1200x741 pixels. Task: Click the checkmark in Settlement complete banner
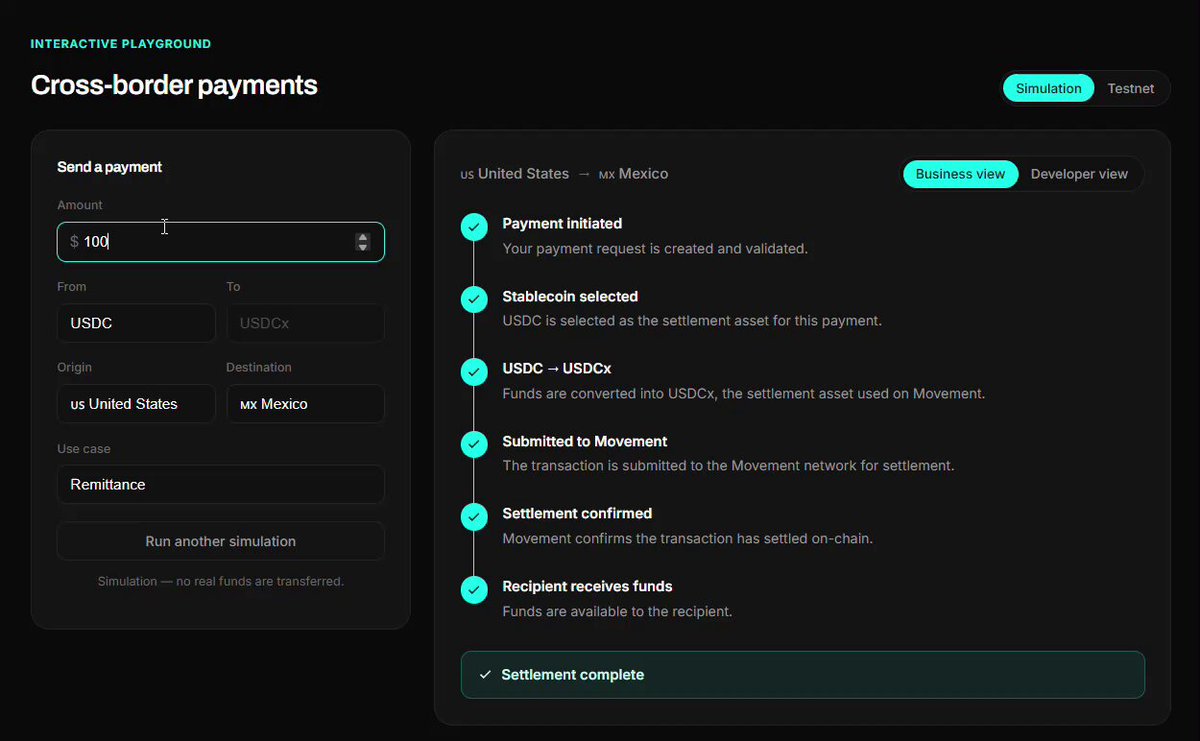485,675
